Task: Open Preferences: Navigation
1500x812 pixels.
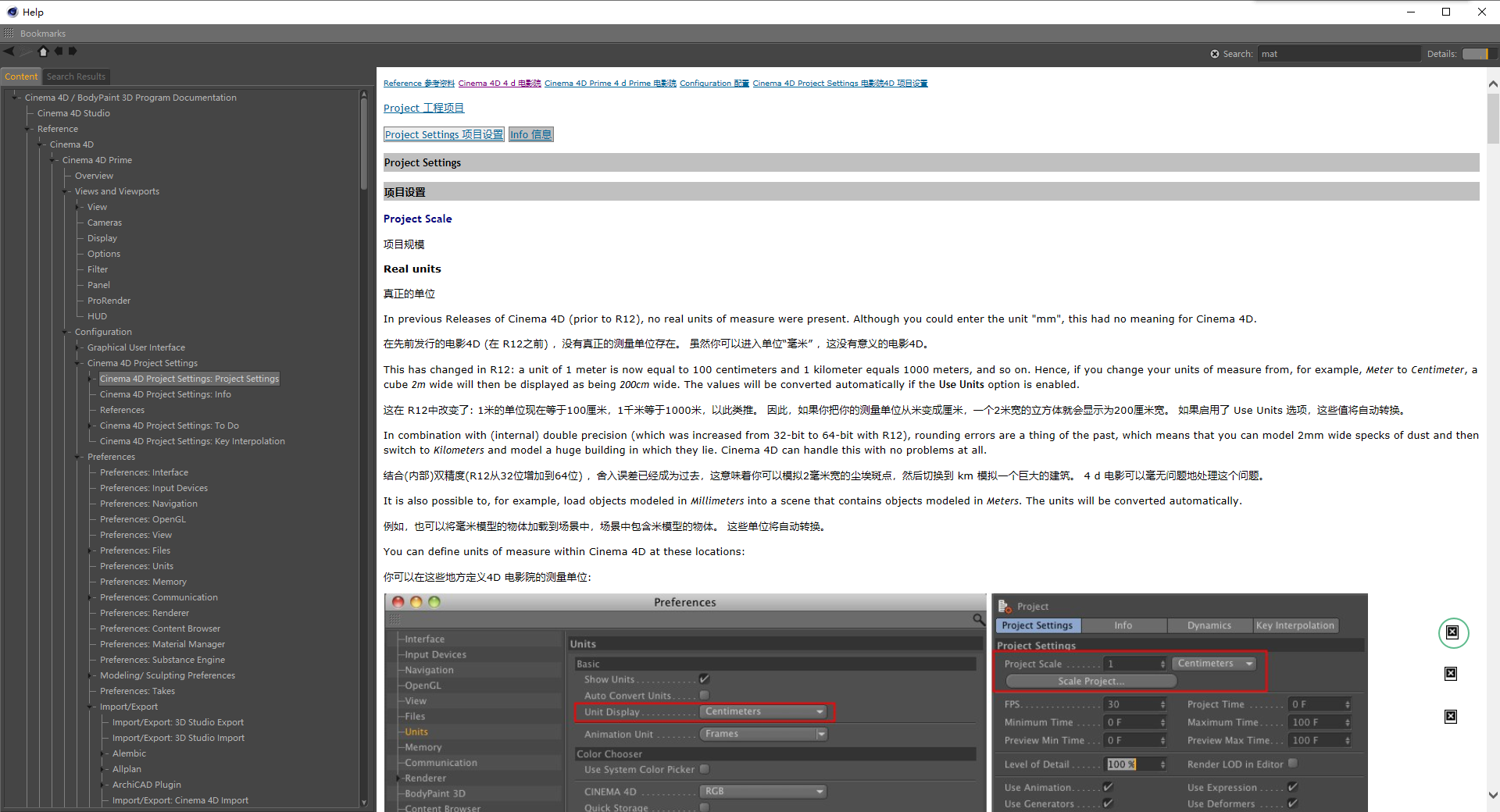Action: coord(148,504)
